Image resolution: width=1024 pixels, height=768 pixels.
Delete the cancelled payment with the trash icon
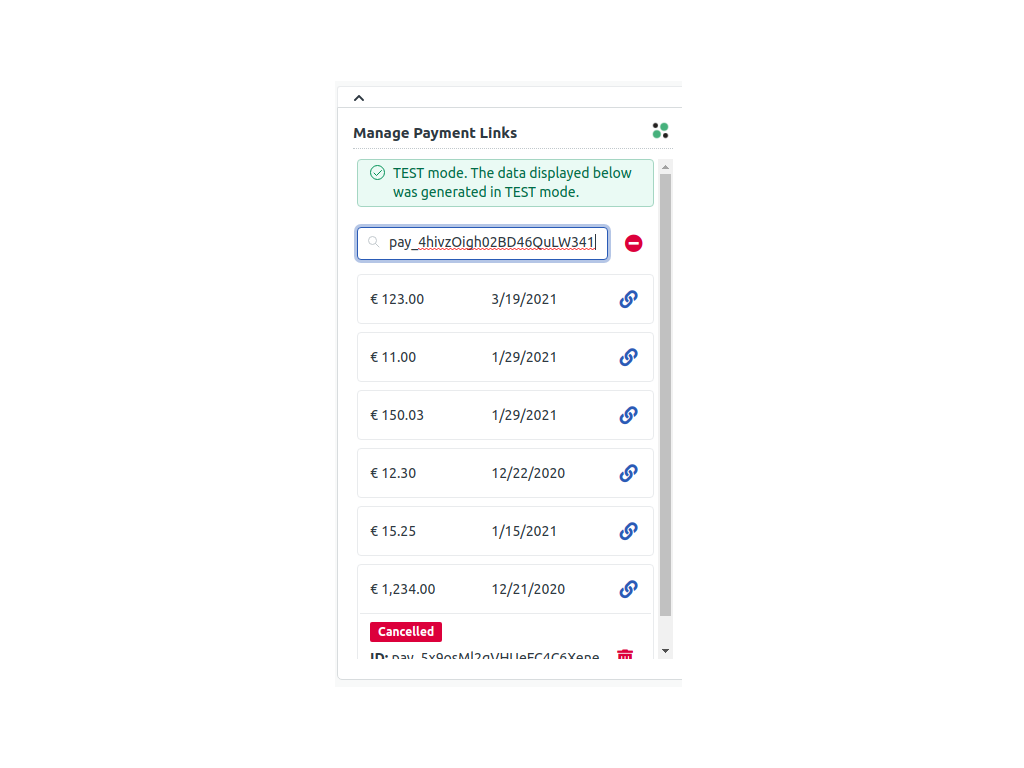(x=625, y=656)
